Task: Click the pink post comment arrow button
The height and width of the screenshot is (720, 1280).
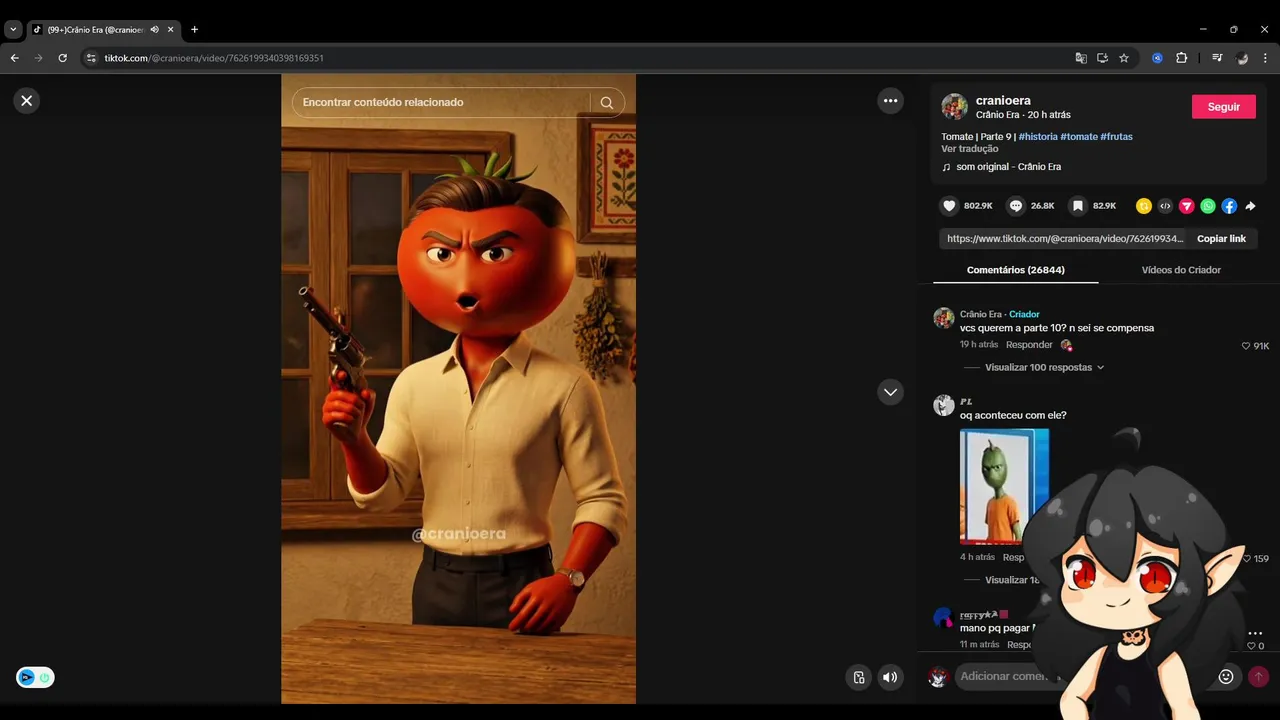Action: click(1258, 676)
